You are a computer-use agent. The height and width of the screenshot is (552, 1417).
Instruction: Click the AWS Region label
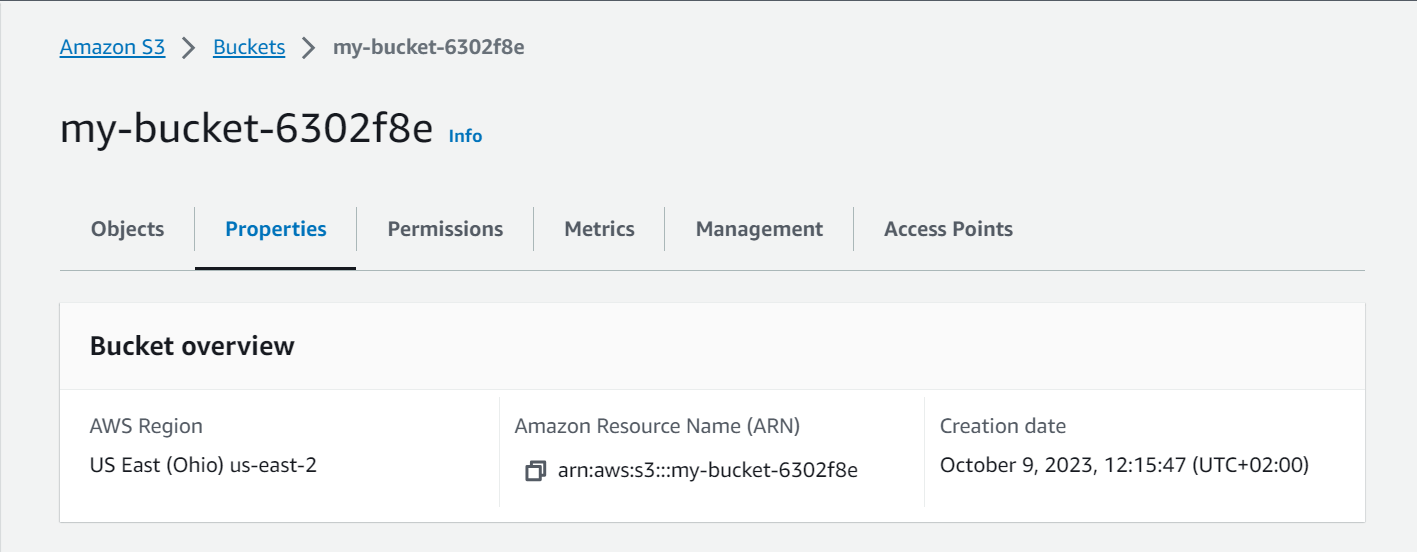point(146,426)
